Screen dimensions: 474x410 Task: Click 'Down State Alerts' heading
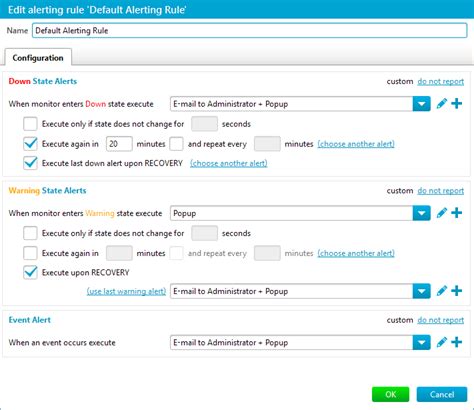[x=43, y=81]
